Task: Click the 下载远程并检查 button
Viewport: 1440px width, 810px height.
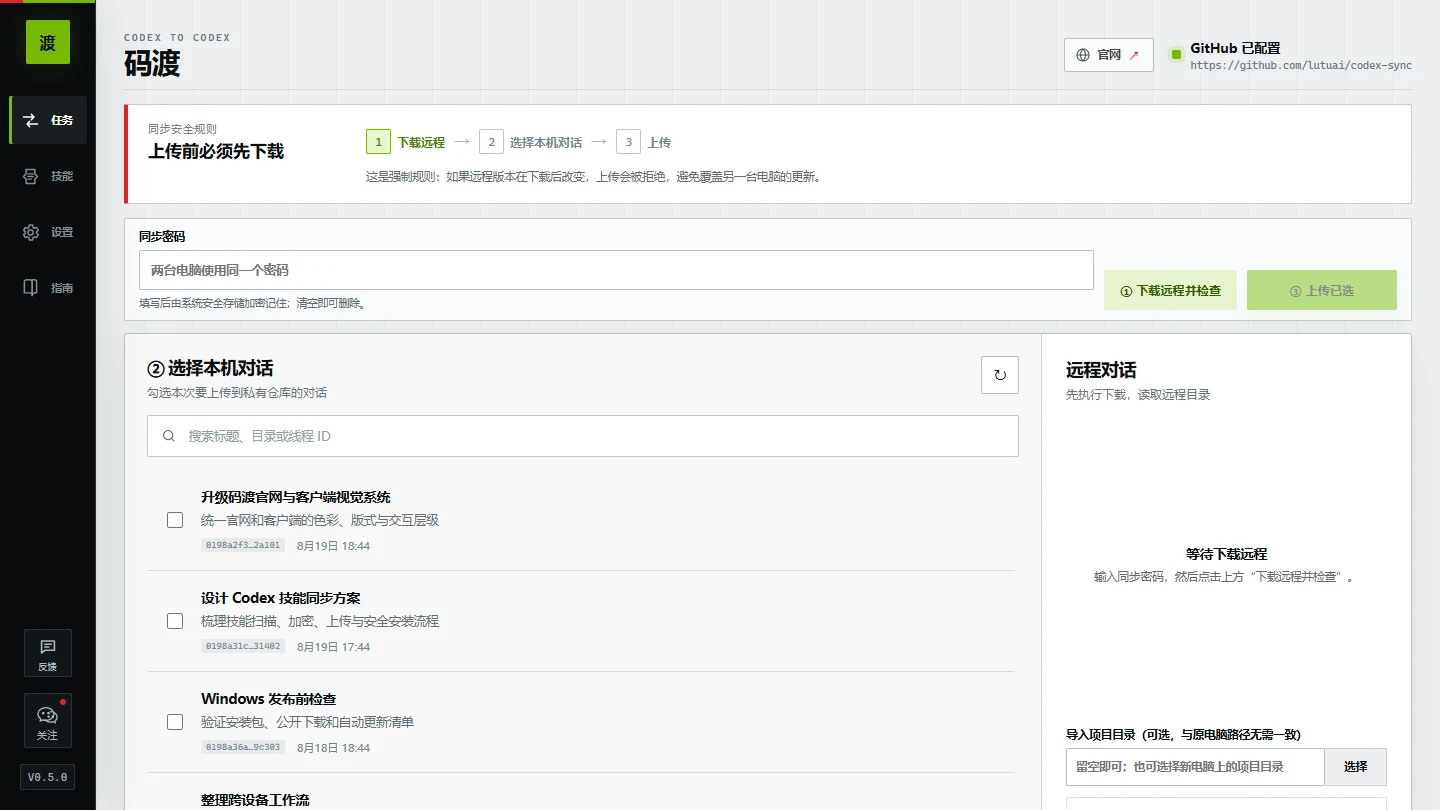Action: pos(1170,290)
